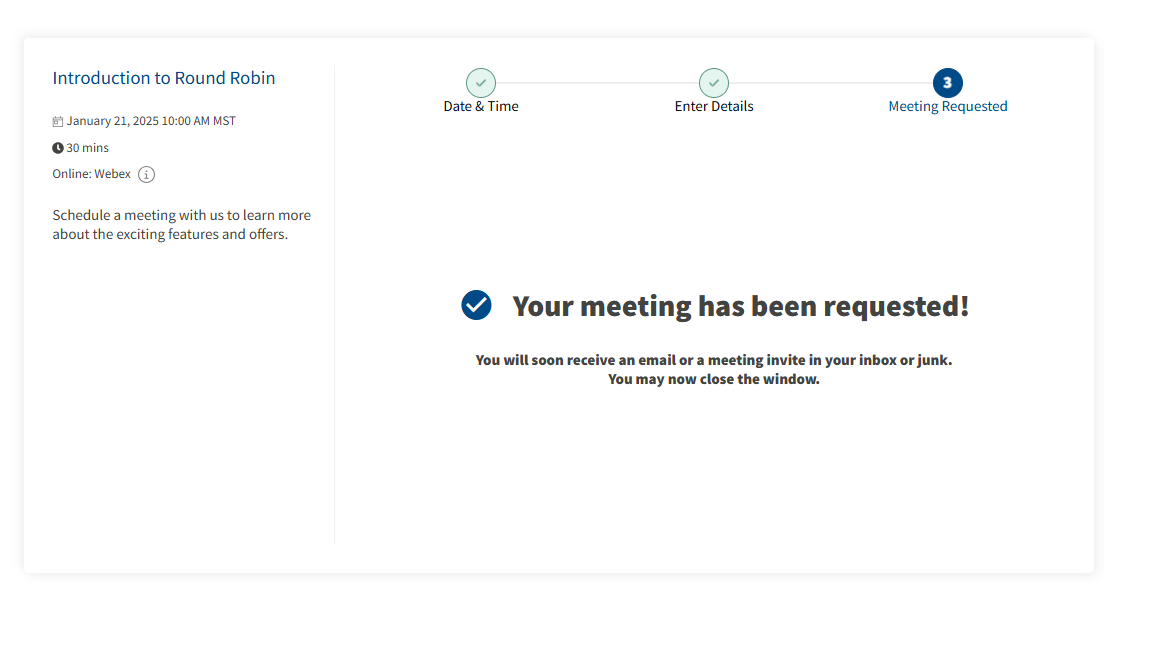Viewport: 1171px width, 648px height.
Task: Click the step 3 numbered circle
Action: [x=947, y=83]
